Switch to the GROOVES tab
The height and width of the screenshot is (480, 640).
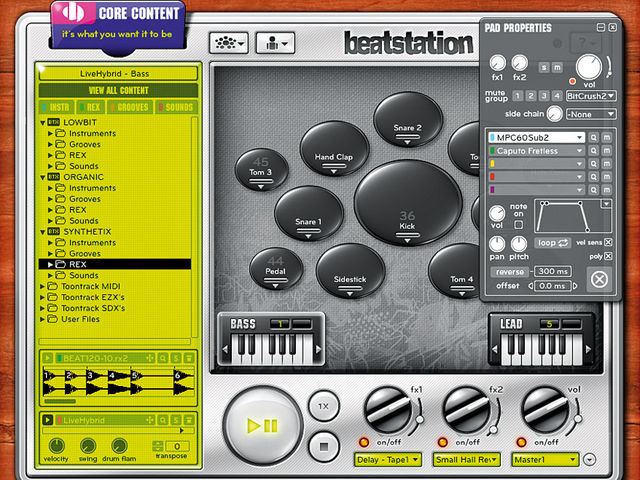click(130, 107)
